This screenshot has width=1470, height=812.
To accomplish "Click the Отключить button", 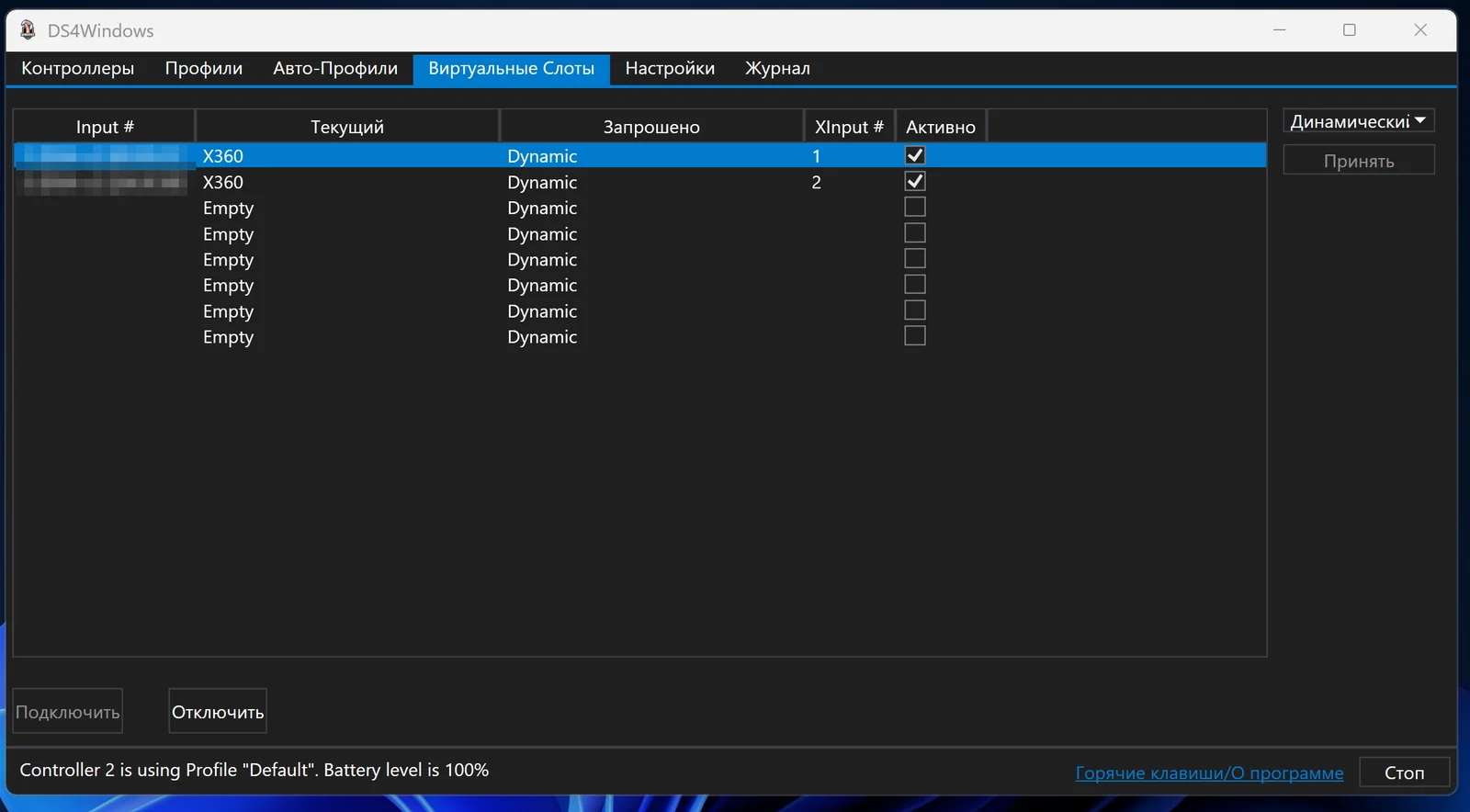I will coord(218,712).
